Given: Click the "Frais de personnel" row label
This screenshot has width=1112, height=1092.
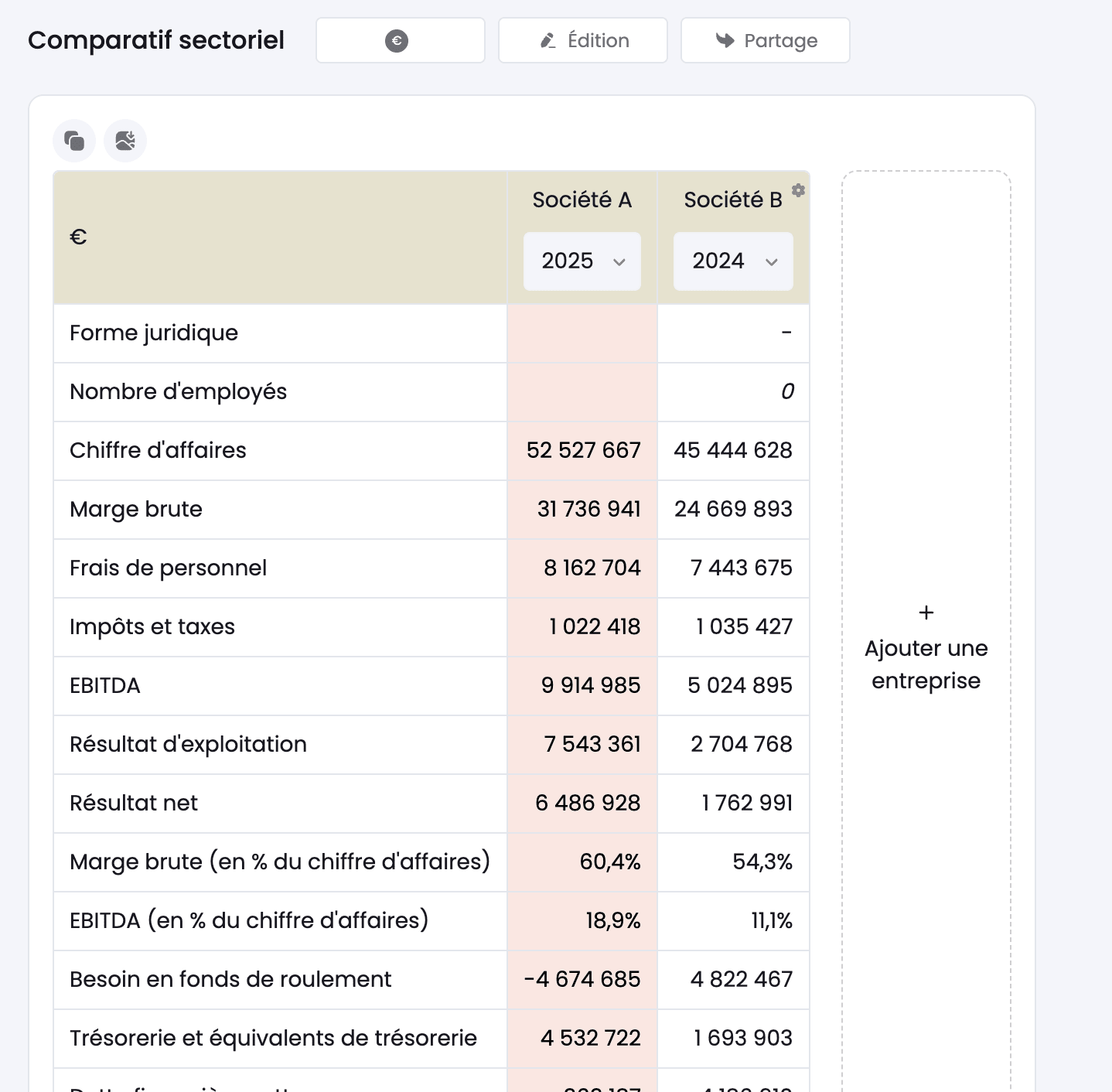Looking at the screenshot, I should tap(168, 568).
